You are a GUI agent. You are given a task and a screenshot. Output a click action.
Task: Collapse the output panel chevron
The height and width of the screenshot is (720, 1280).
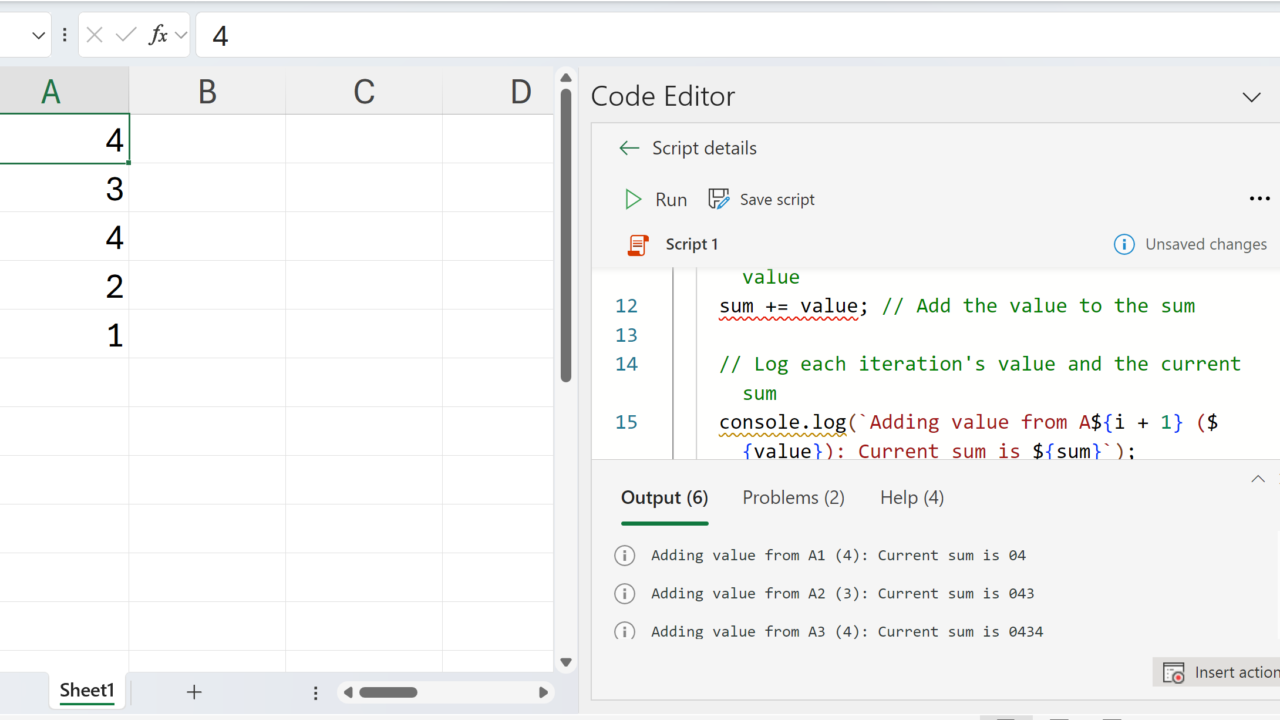[1258, 479]
